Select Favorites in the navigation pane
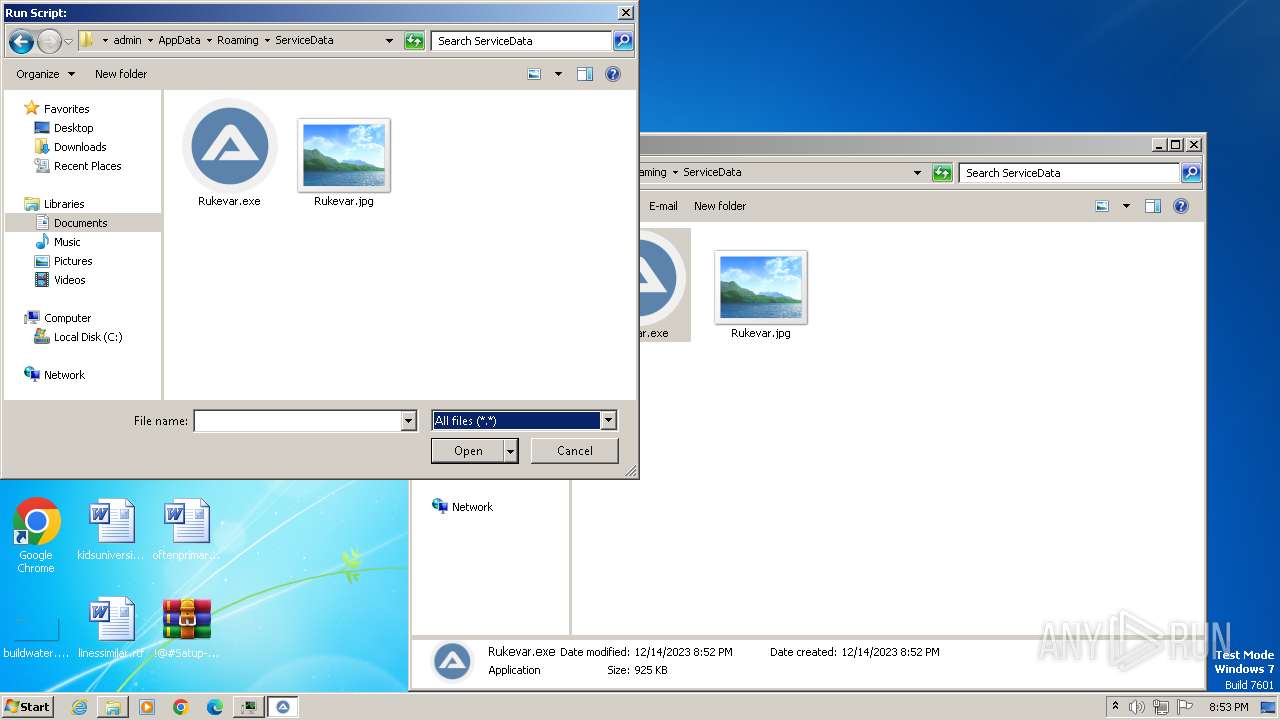Screen dimensions: 1280x720 coord(66,109)
